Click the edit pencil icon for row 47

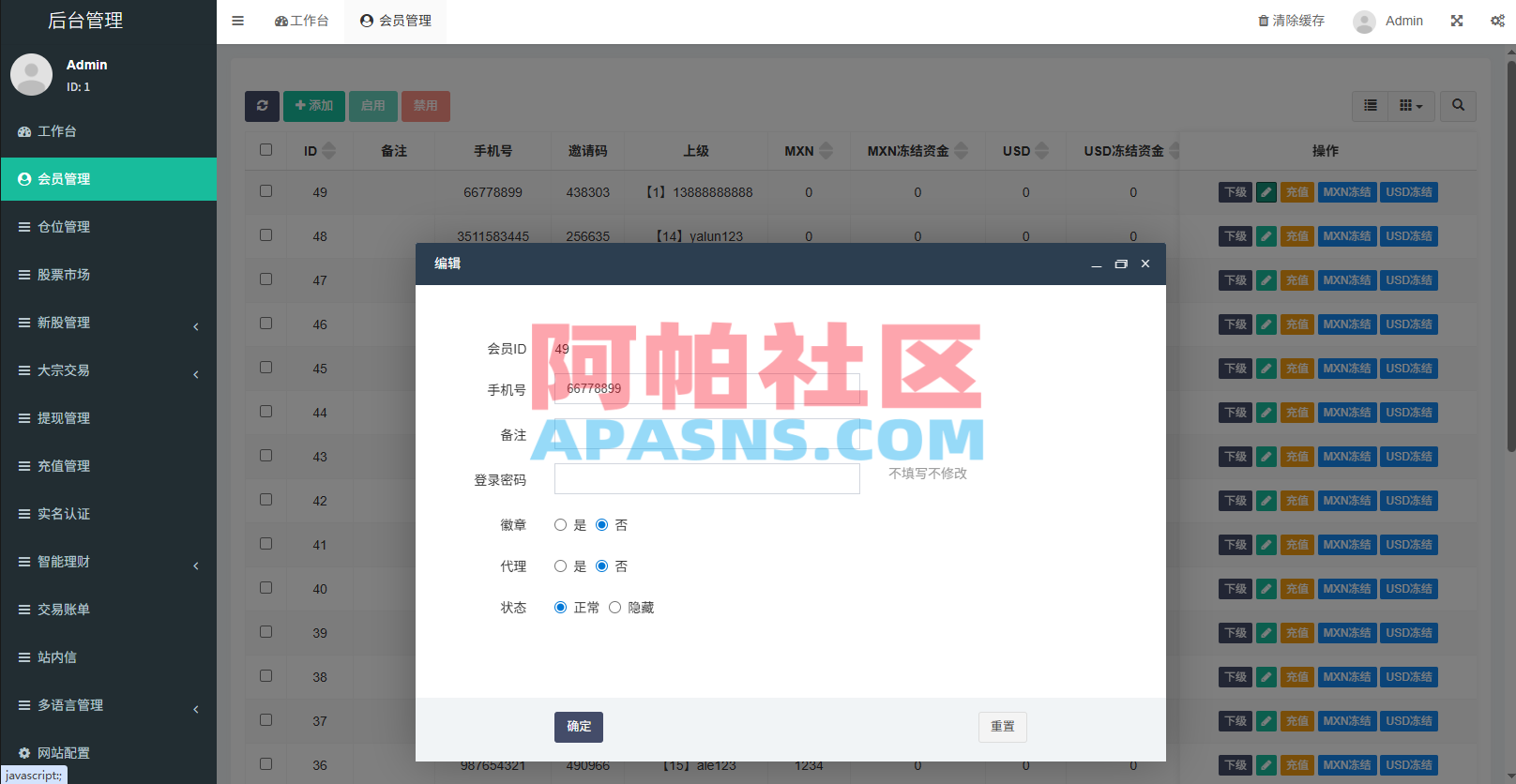(1266, 280)
